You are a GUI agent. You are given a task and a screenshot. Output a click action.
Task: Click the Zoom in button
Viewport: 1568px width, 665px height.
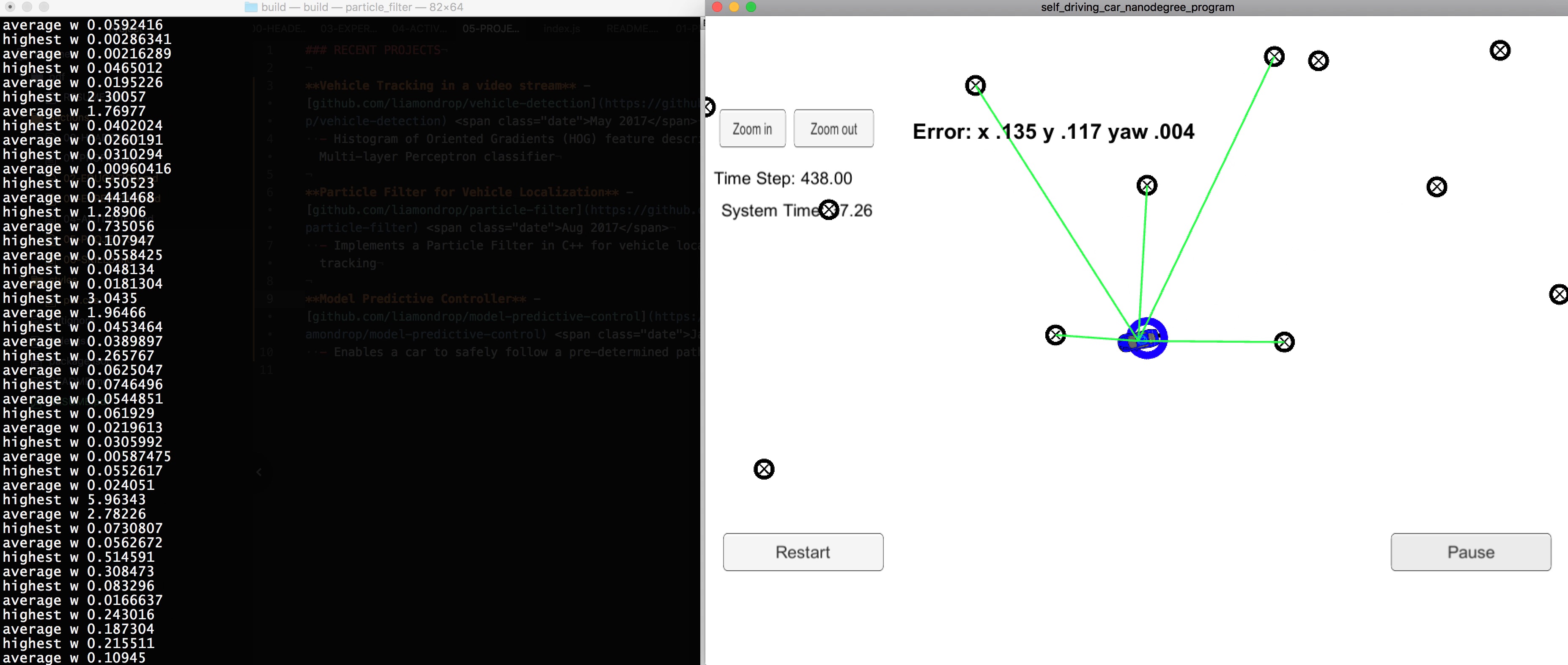(752, 130)
